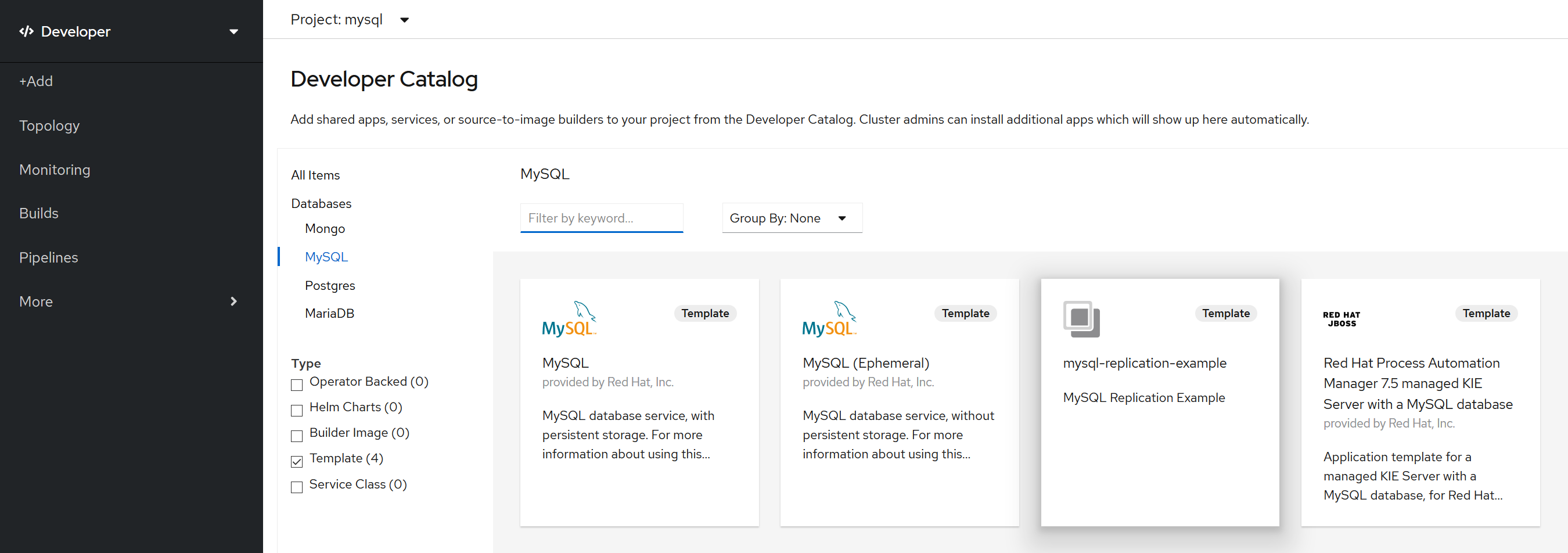Open the Developer perspective switcher caret
This screenshot has height=553, width=1568.
[x=233, y=32]
